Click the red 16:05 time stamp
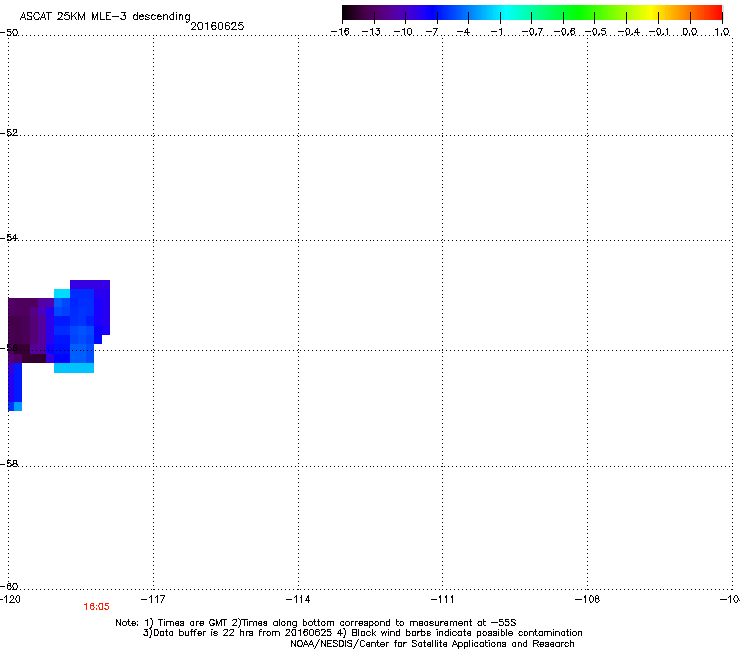 tap(96, 607)
